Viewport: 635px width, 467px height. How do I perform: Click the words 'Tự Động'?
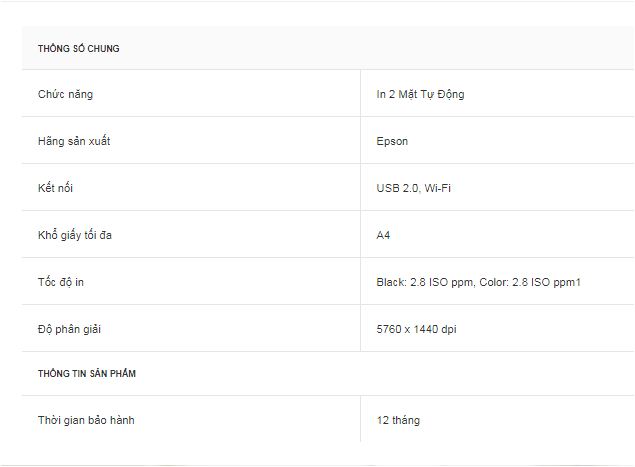[x=443, y=94]
